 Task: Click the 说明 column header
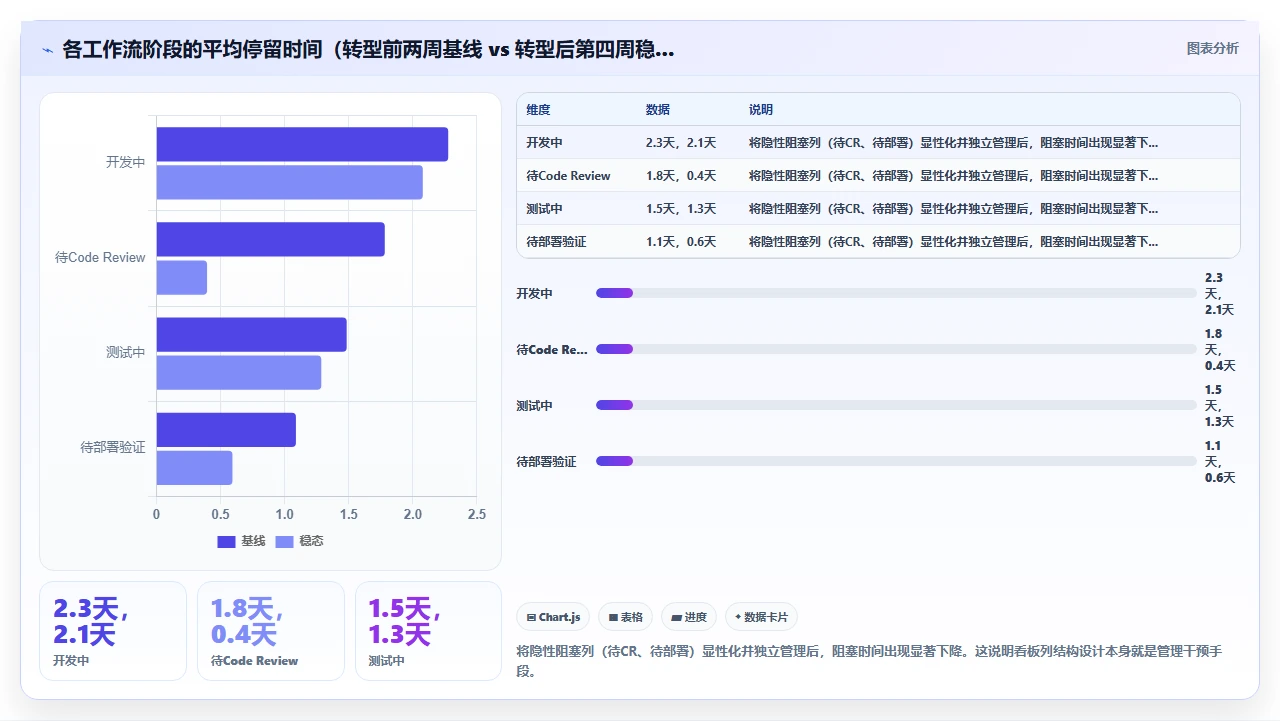pos(761,109)
